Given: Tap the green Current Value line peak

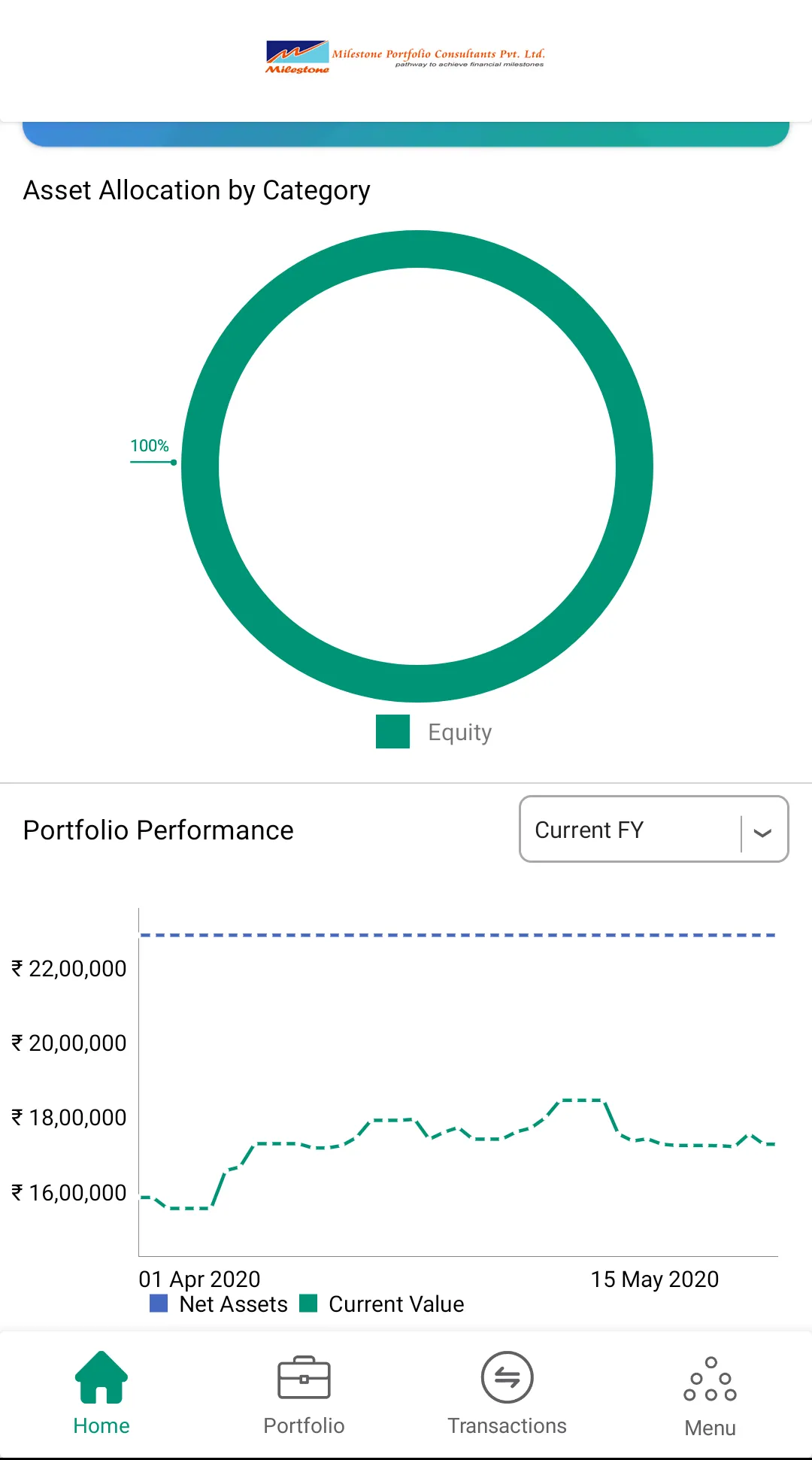Looking at the screenshot, I should point(583,1100).
